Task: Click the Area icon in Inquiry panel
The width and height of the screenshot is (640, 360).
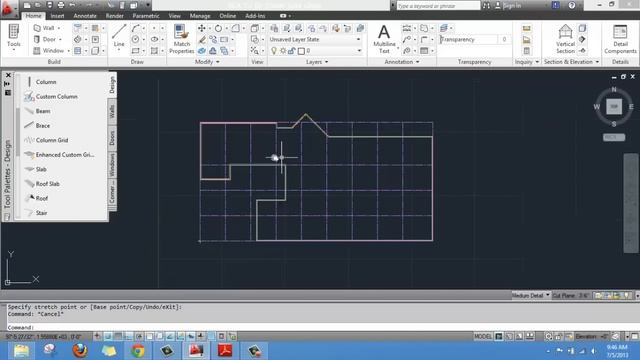Action: pyautogui.click(x=527, y=40)
